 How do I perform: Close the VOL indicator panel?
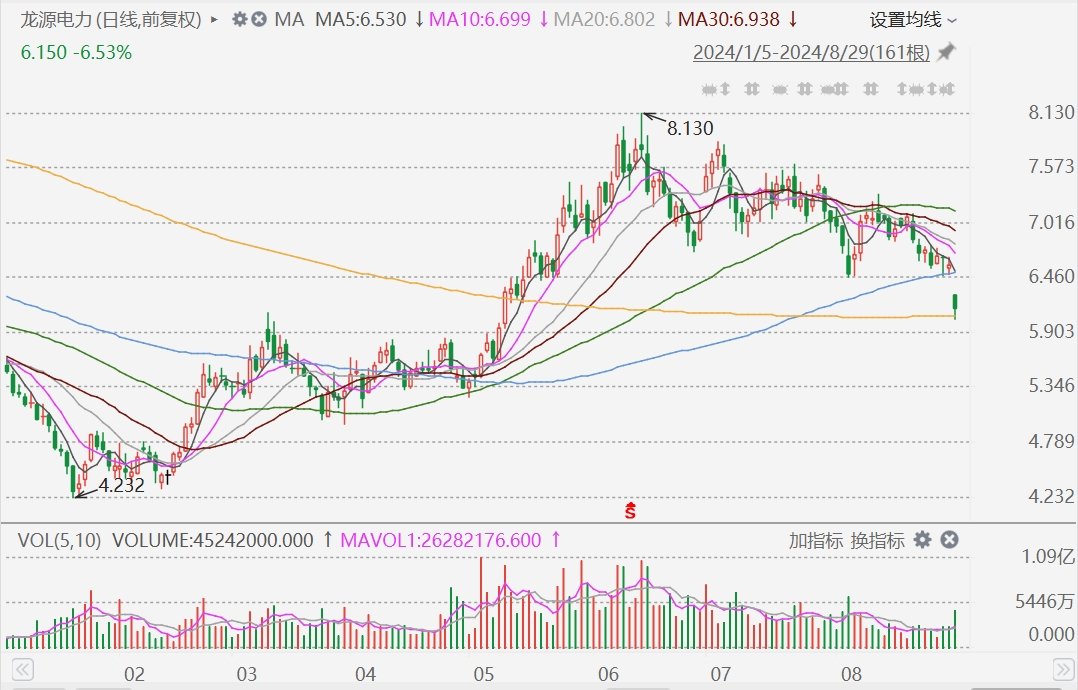(949, 540)
